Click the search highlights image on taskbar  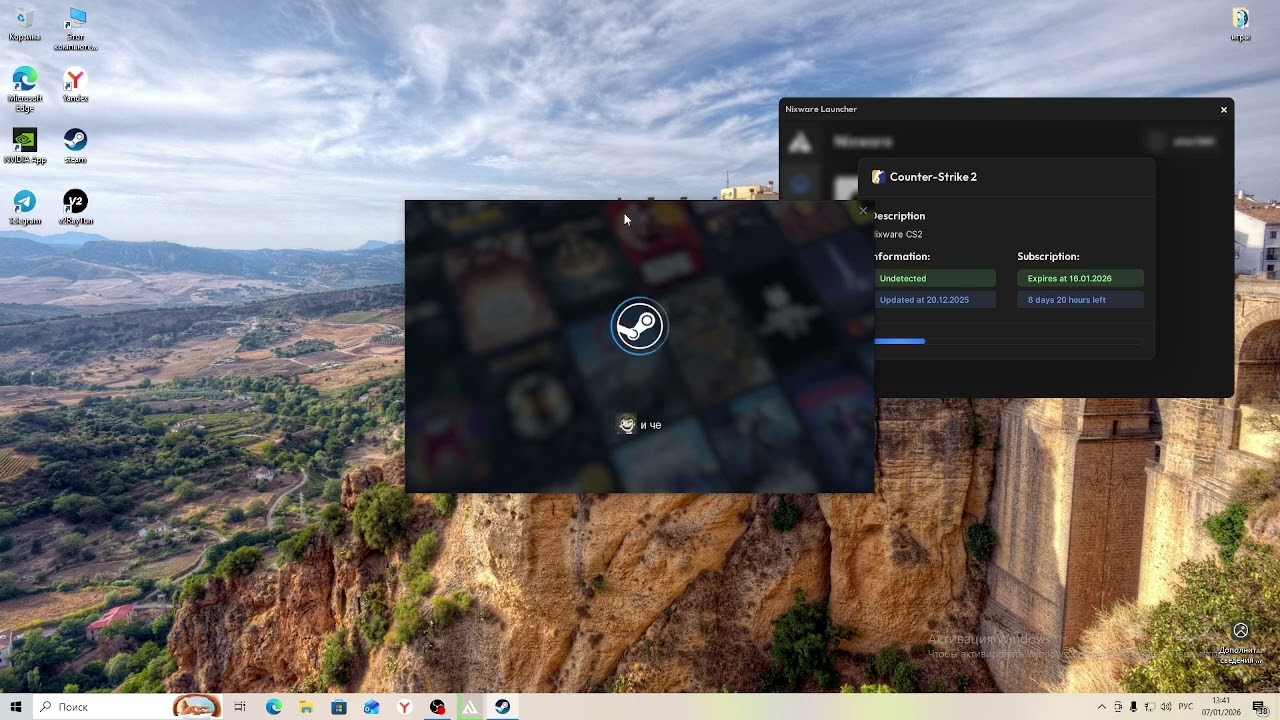click(x=197, y=707)
